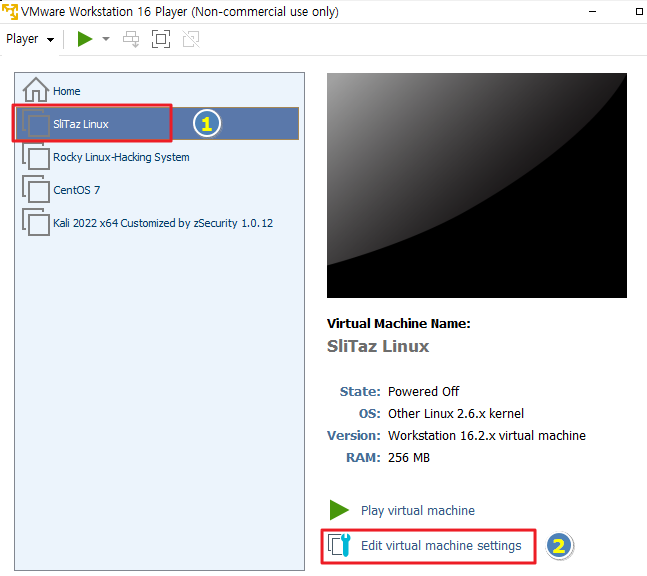Click green play arrow beside Play virtual machine
This screenshot has width=647, height=576.
click(x=339, y=510)
